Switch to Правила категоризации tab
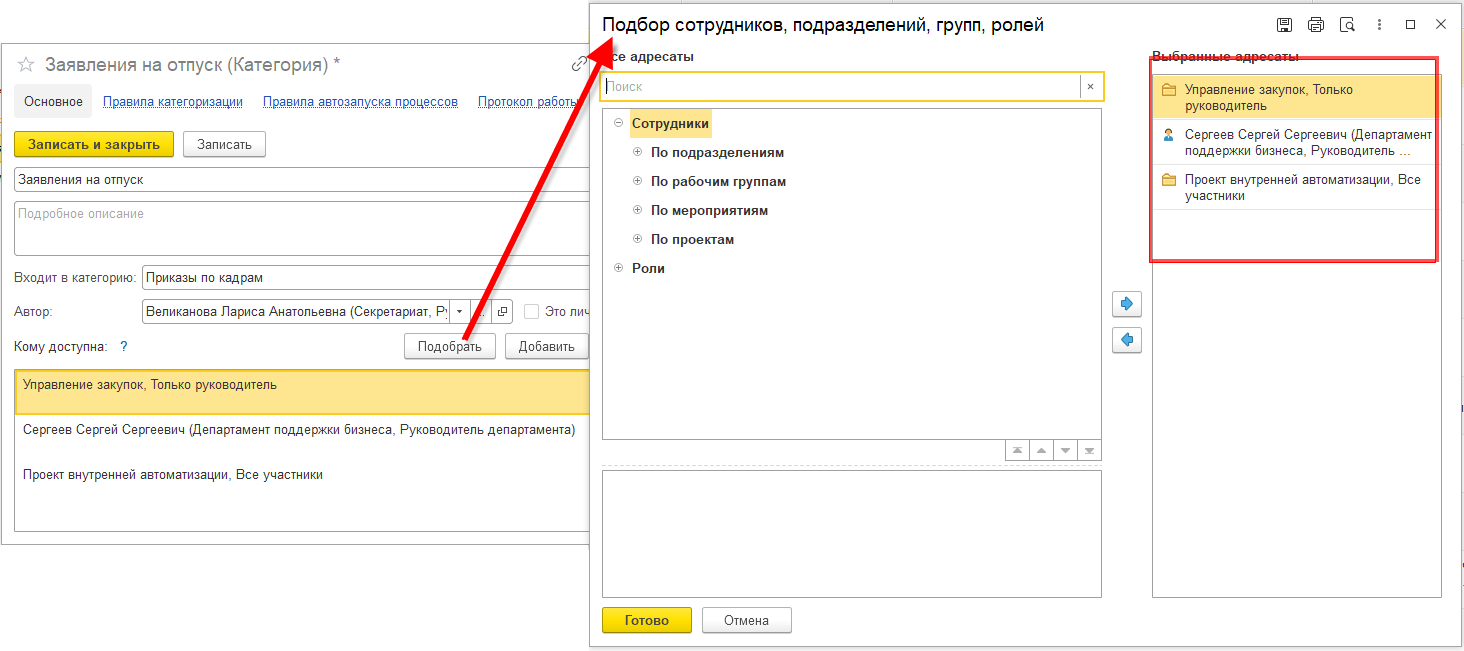Image resolution: width=1464 pixels, height=651 pixels. (173, 102)
